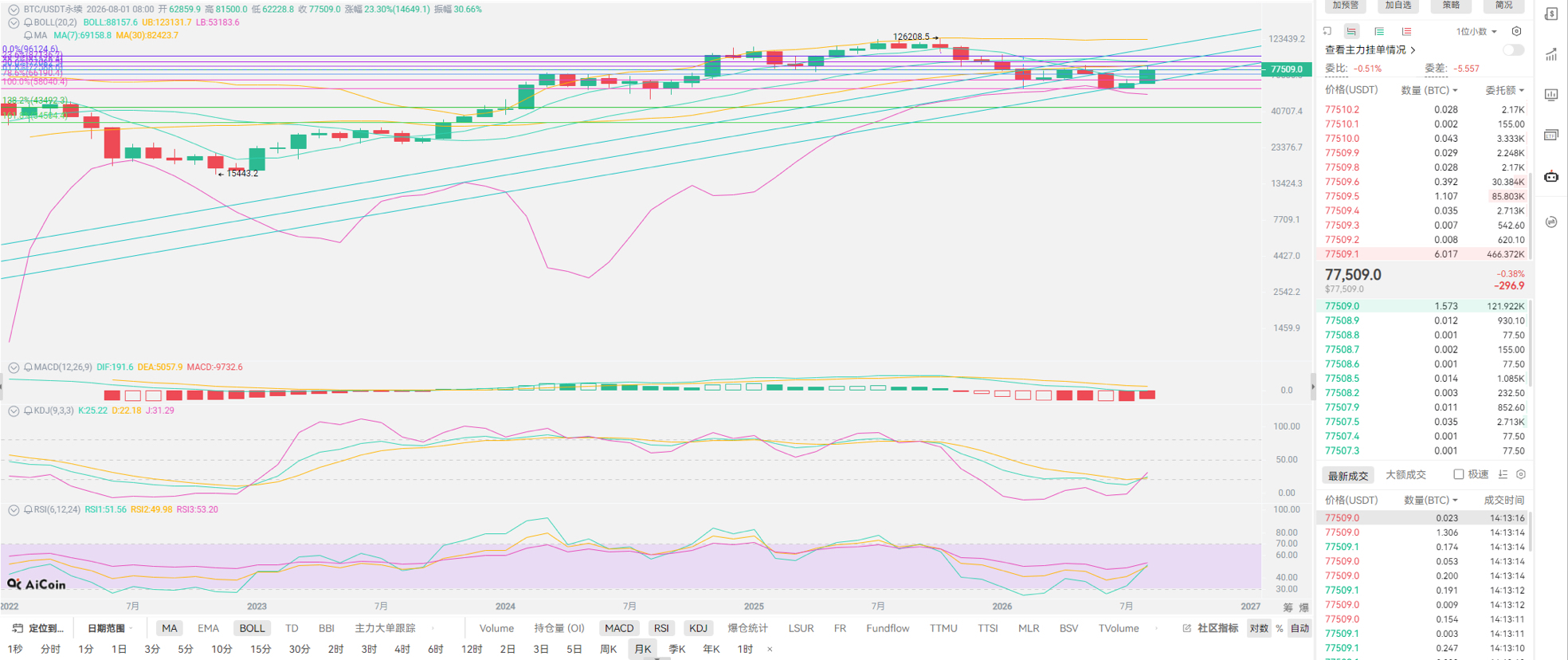
Task: Click the MA indicator alert bell icon
Action: pos(28,35)
